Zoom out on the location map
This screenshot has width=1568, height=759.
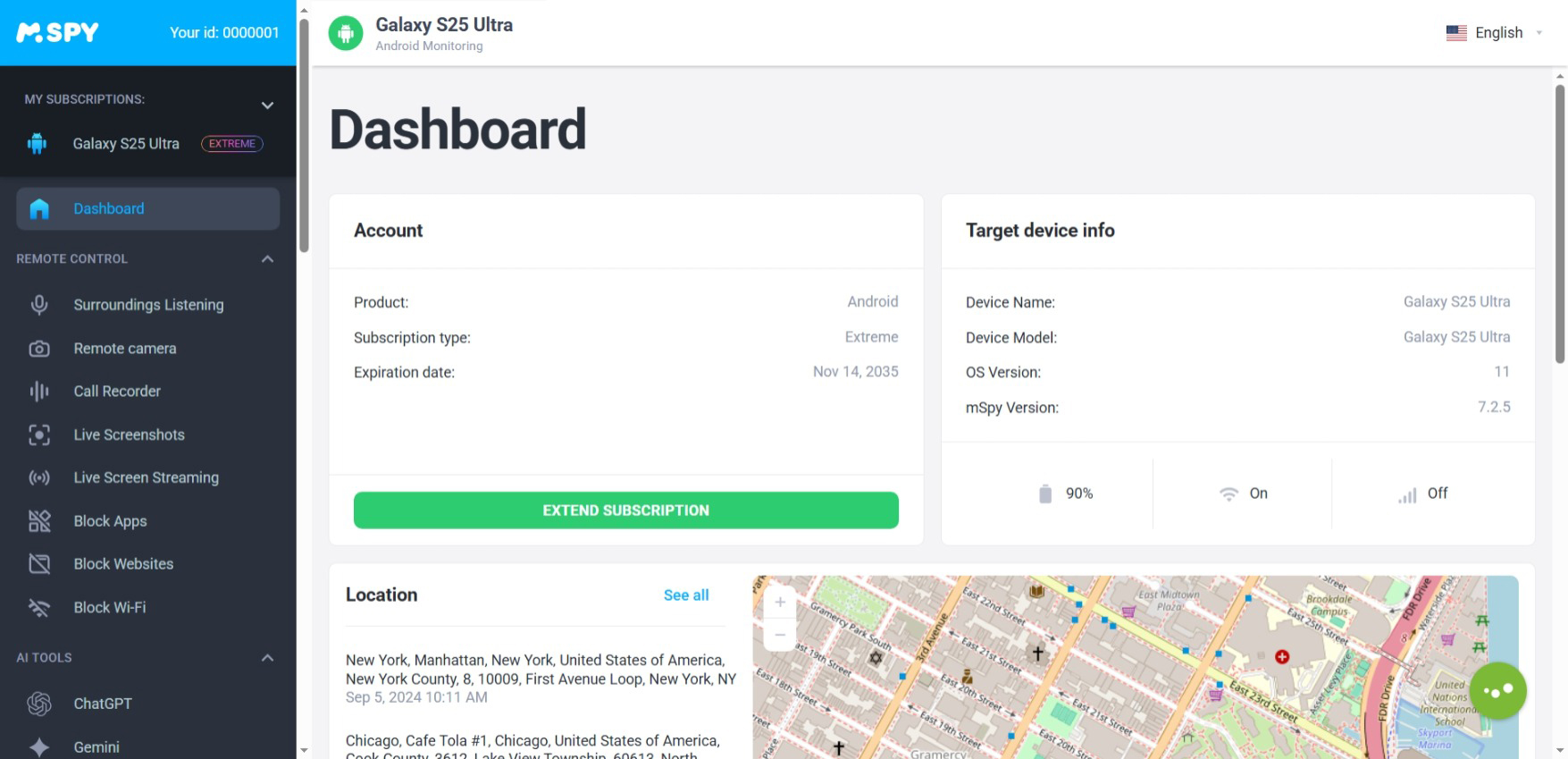[780, 635]
